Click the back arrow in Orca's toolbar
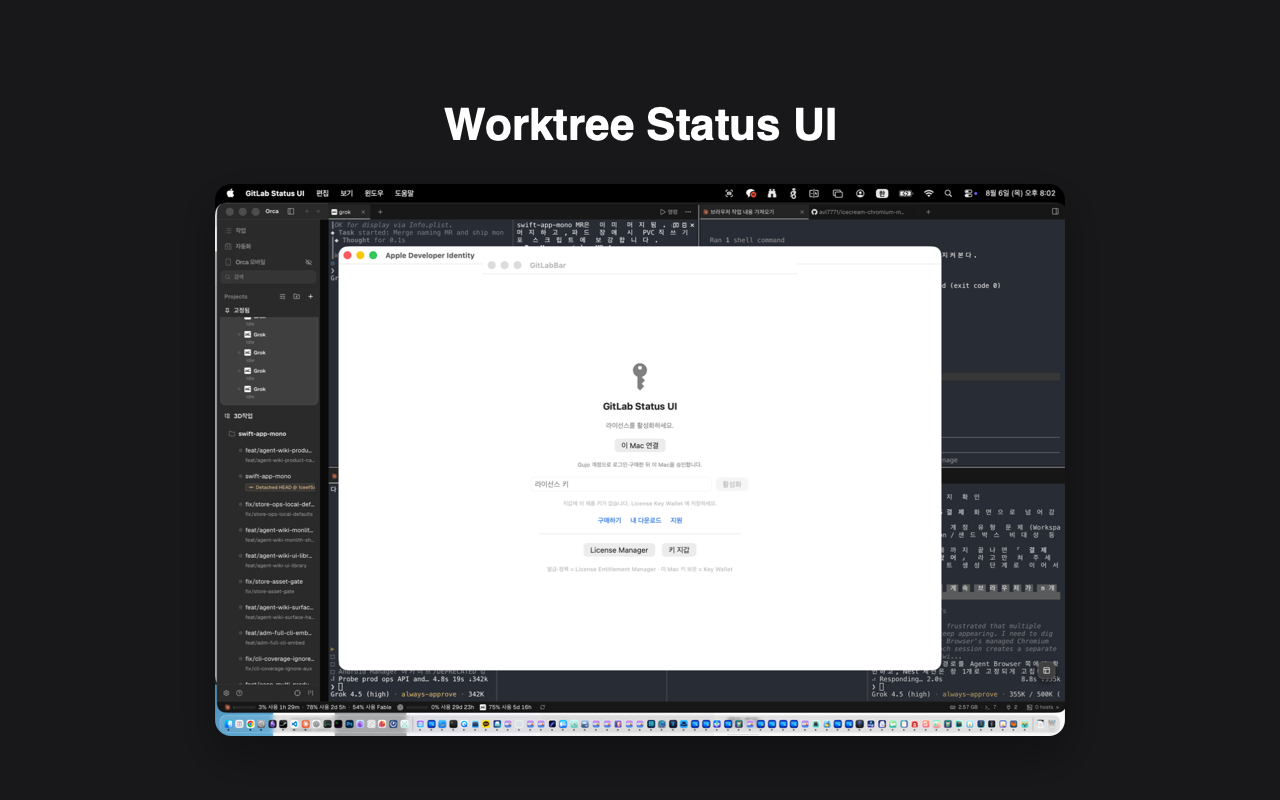The width and height of the screenshot is (1280, 800). (306, 211)
